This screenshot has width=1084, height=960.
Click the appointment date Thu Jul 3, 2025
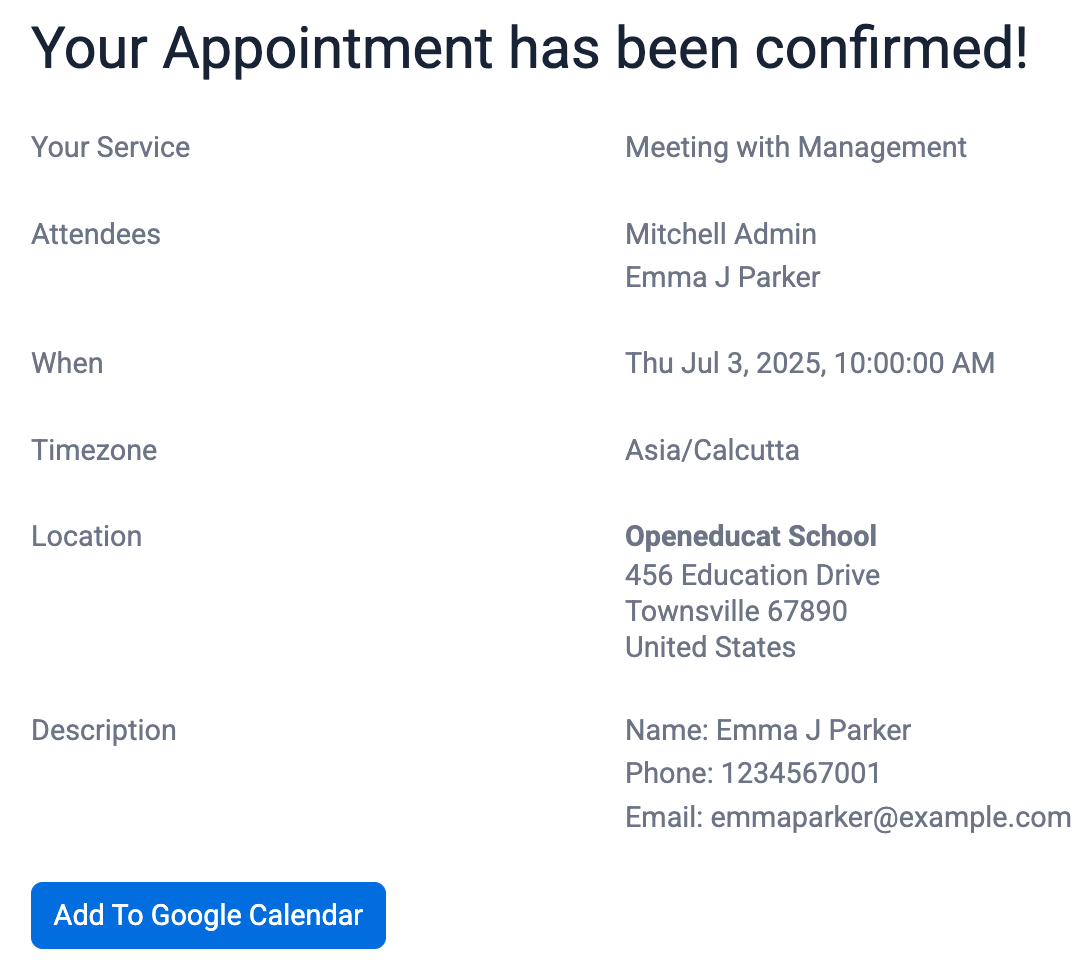click(x=810, y=363)
